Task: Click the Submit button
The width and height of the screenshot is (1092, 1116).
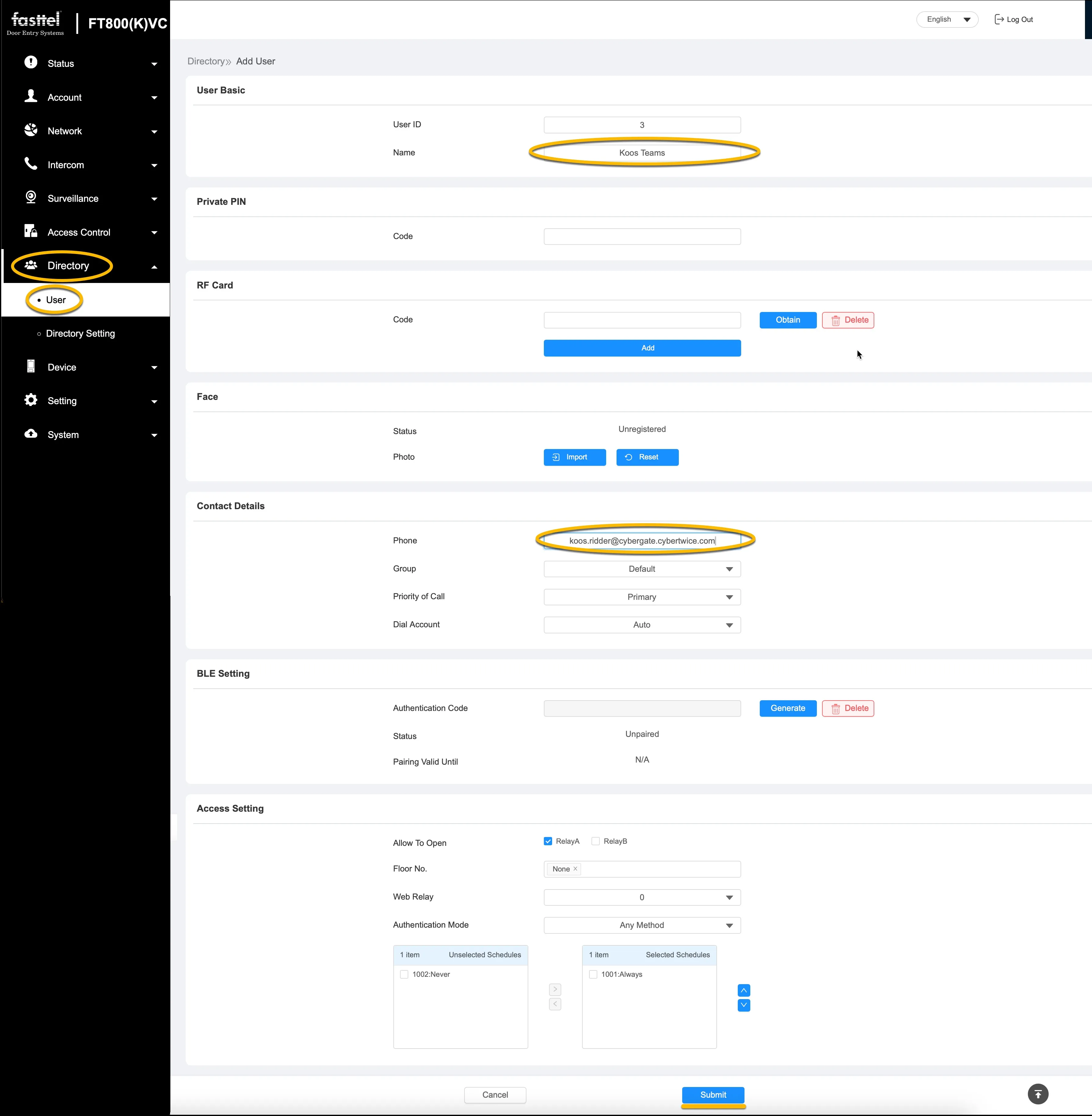Action: [713, 1095]
